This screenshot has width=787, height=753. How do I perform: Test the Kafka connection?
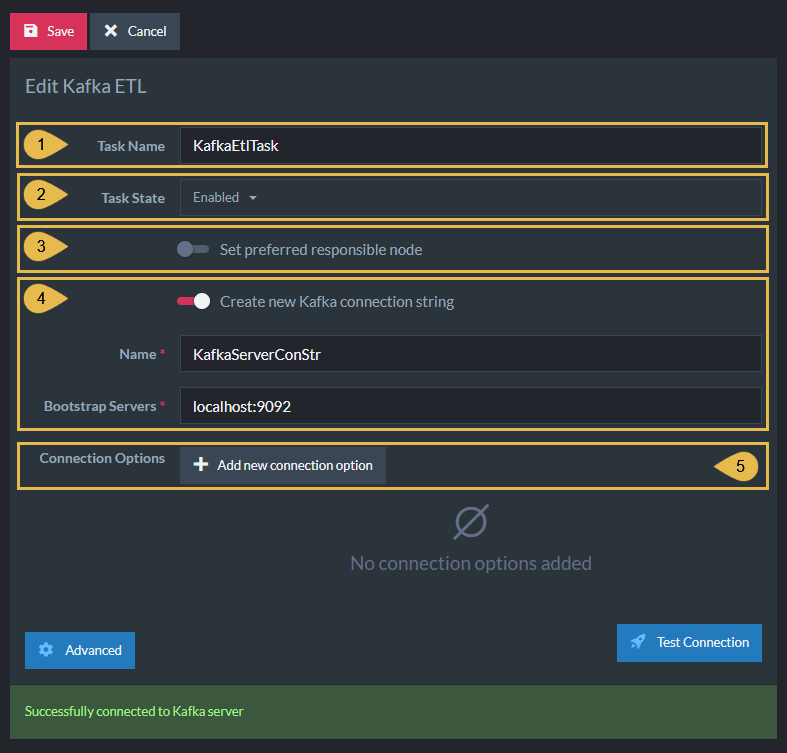pos(689,643)
